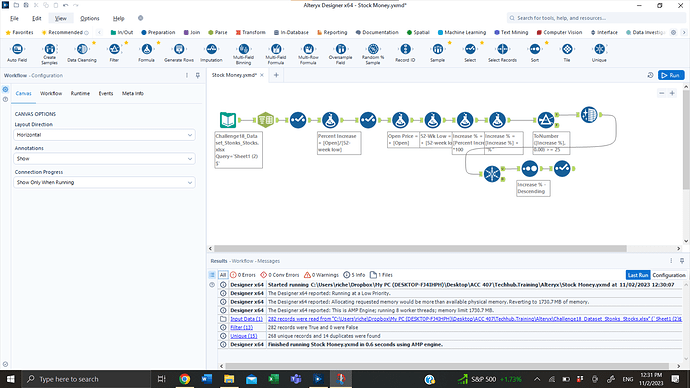Click the Filter node on canvas
Viewport: 690px width, 388px height.
546,120
